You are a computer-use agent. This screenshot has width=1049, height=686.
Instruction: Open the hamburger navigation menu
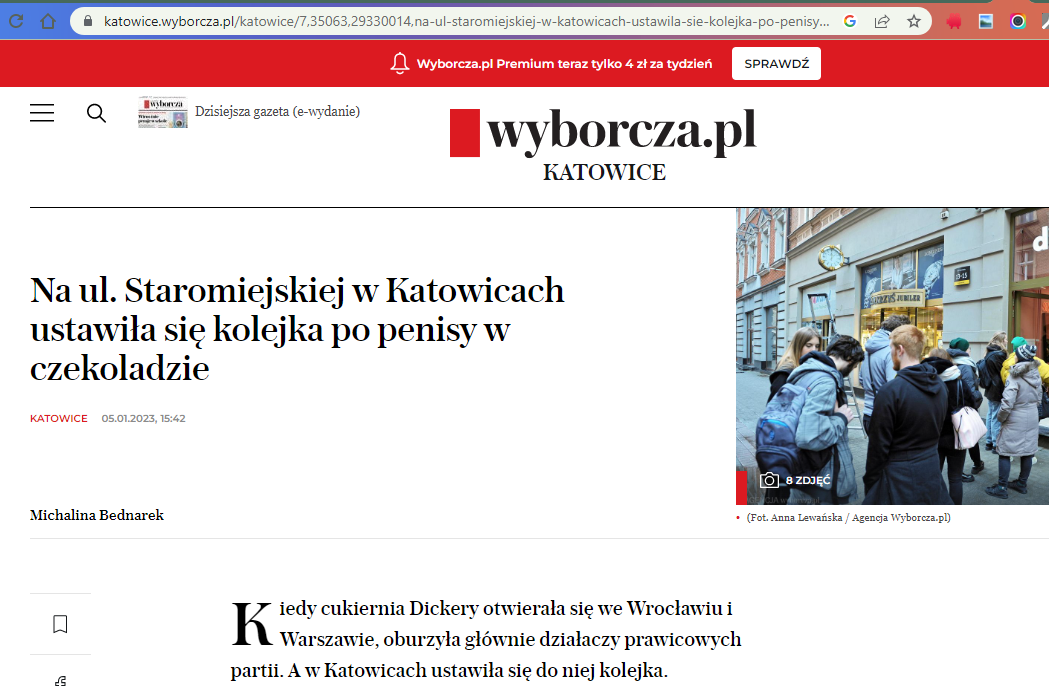pos(42,113)
